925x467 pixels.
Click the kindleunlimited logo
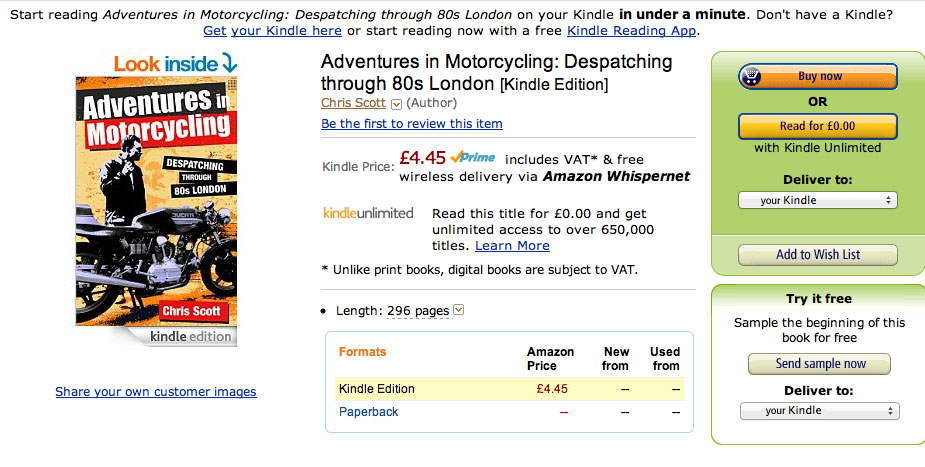coord(368,213)
